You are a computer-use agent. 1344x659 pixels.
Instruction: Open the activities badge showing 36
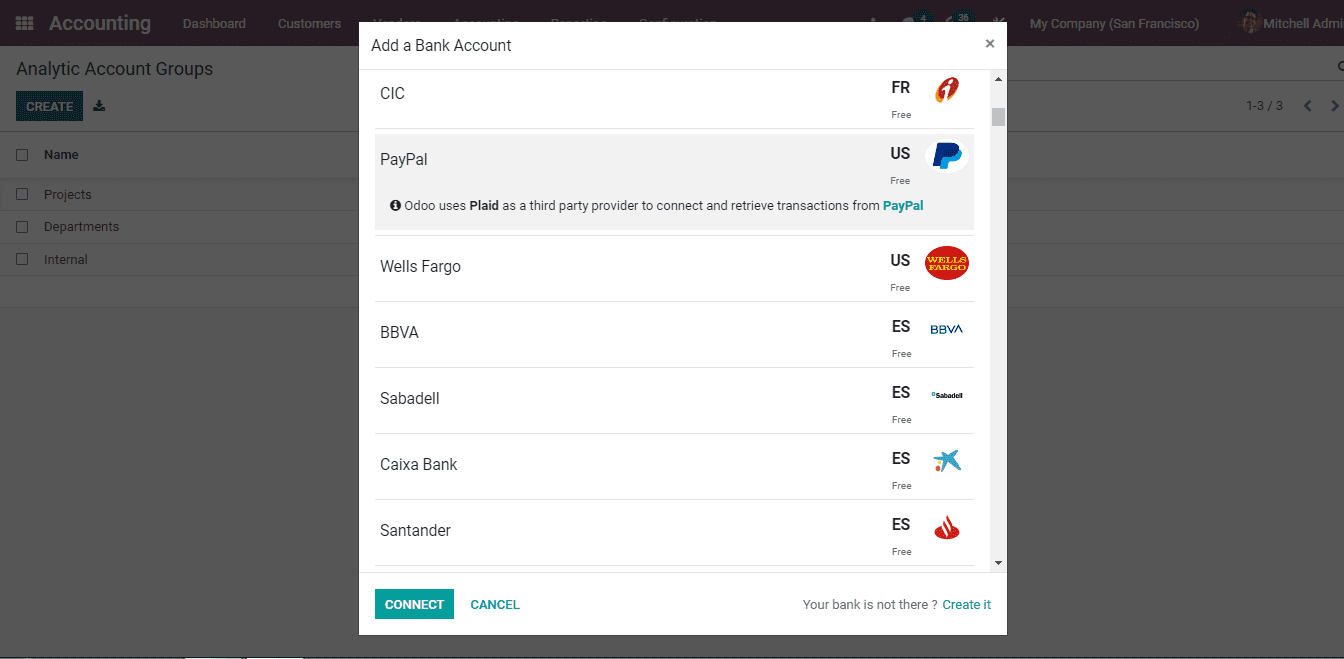click(957, 17)
